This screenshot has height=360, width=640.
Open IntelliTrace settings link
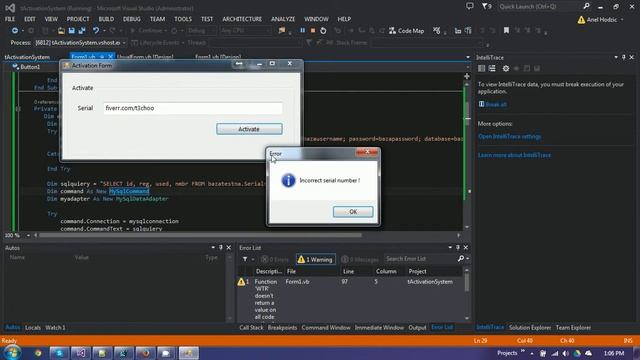tap(509, 136)
